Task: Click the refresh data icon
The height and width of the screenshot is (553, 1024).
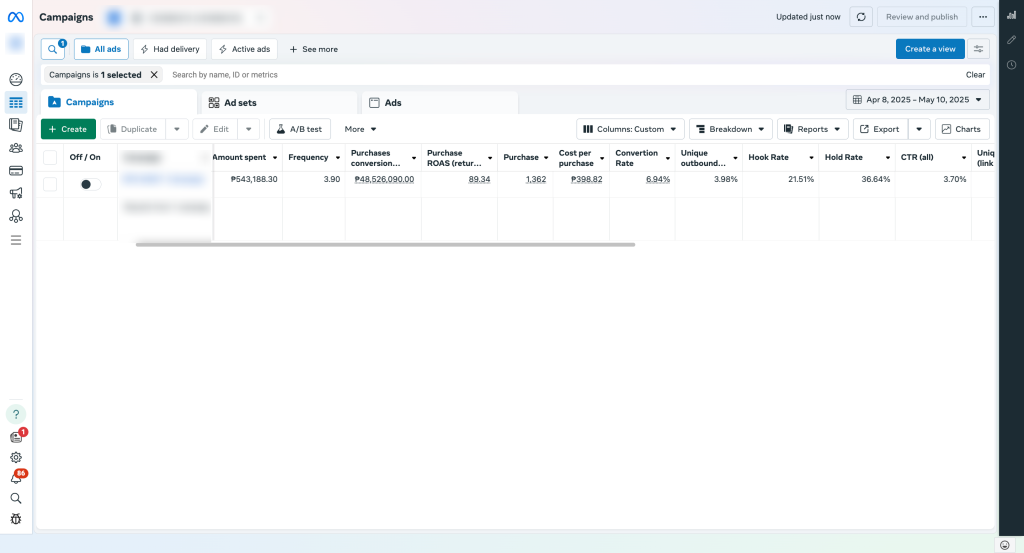Action: pos(861,17)
